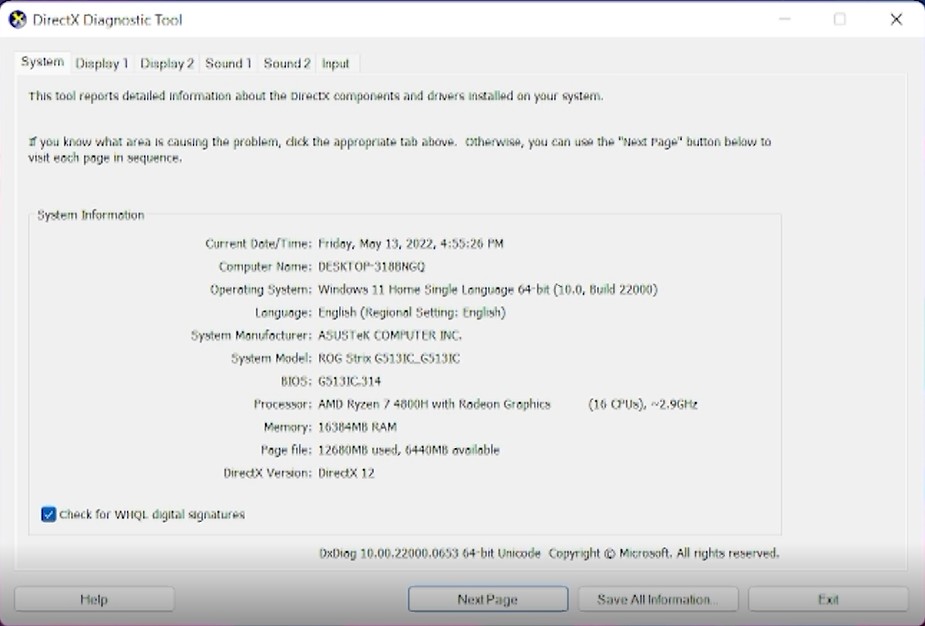925x626 pixels.
Task: Click the 16384MB RAM memory value
Action: pos(357,427)
